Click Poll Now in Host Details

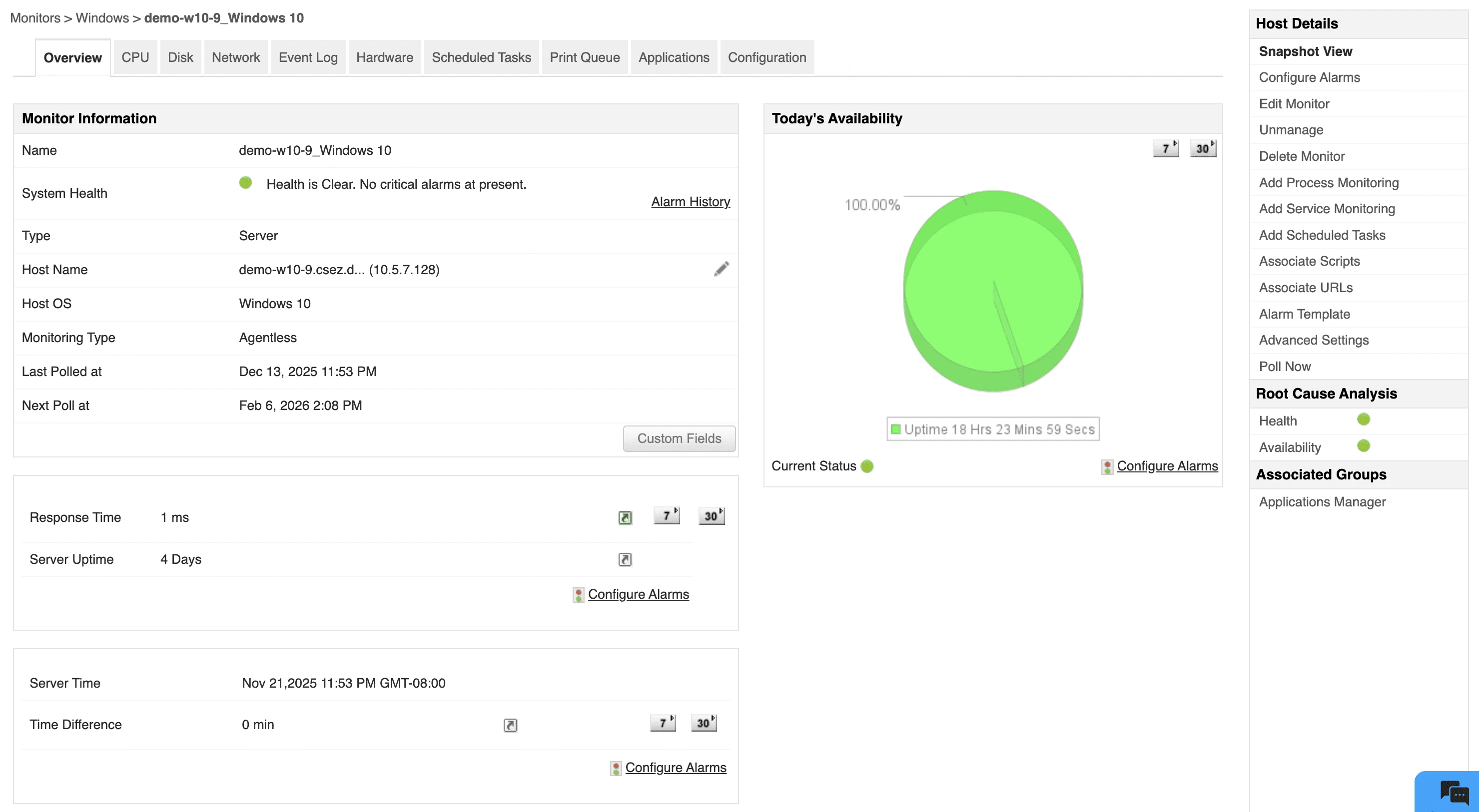pyautogui.click(x=1284, y=366)
